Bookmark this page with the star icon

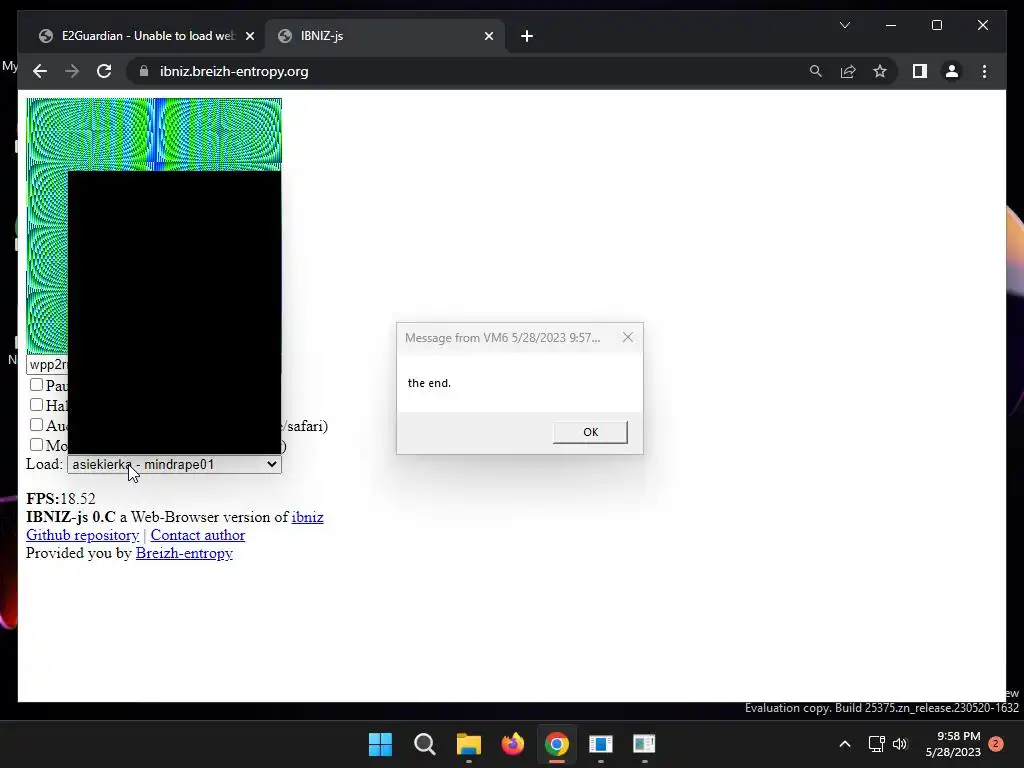coord(880,71)
